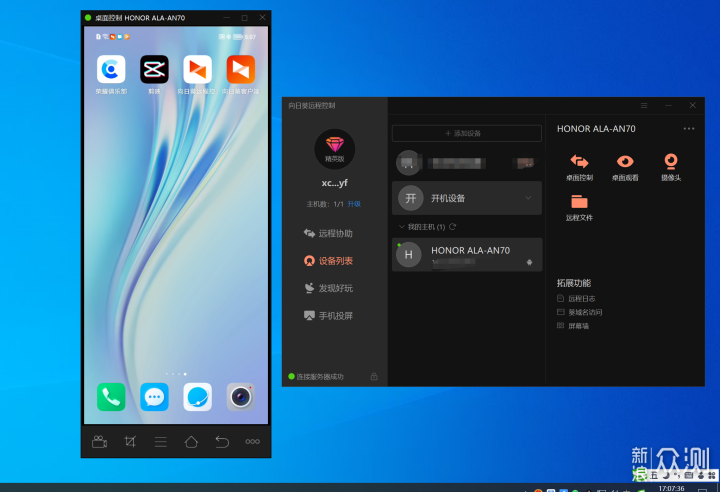Tap the green Phone dialer icon in the dock
The width and height of the screenshot is (720, 492).
click(111, 397)
